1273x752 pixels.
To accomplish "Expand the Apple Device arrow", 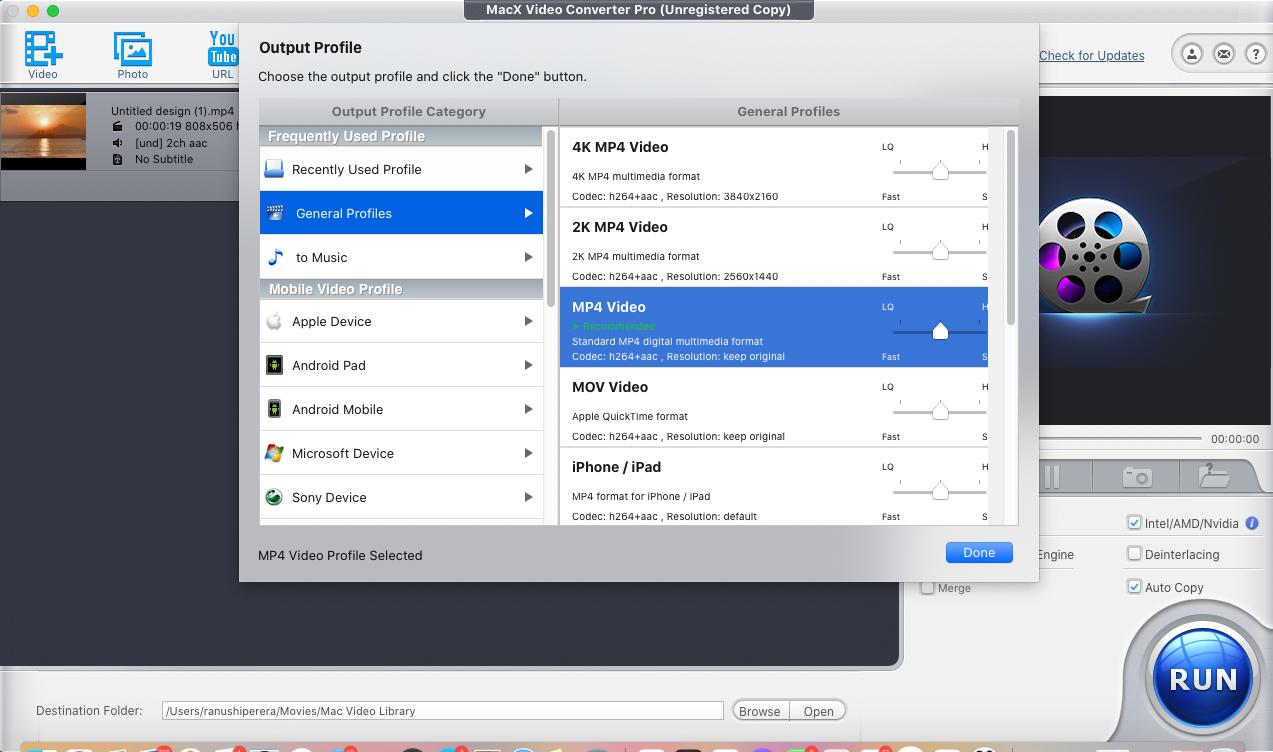I will coord(528,321).
